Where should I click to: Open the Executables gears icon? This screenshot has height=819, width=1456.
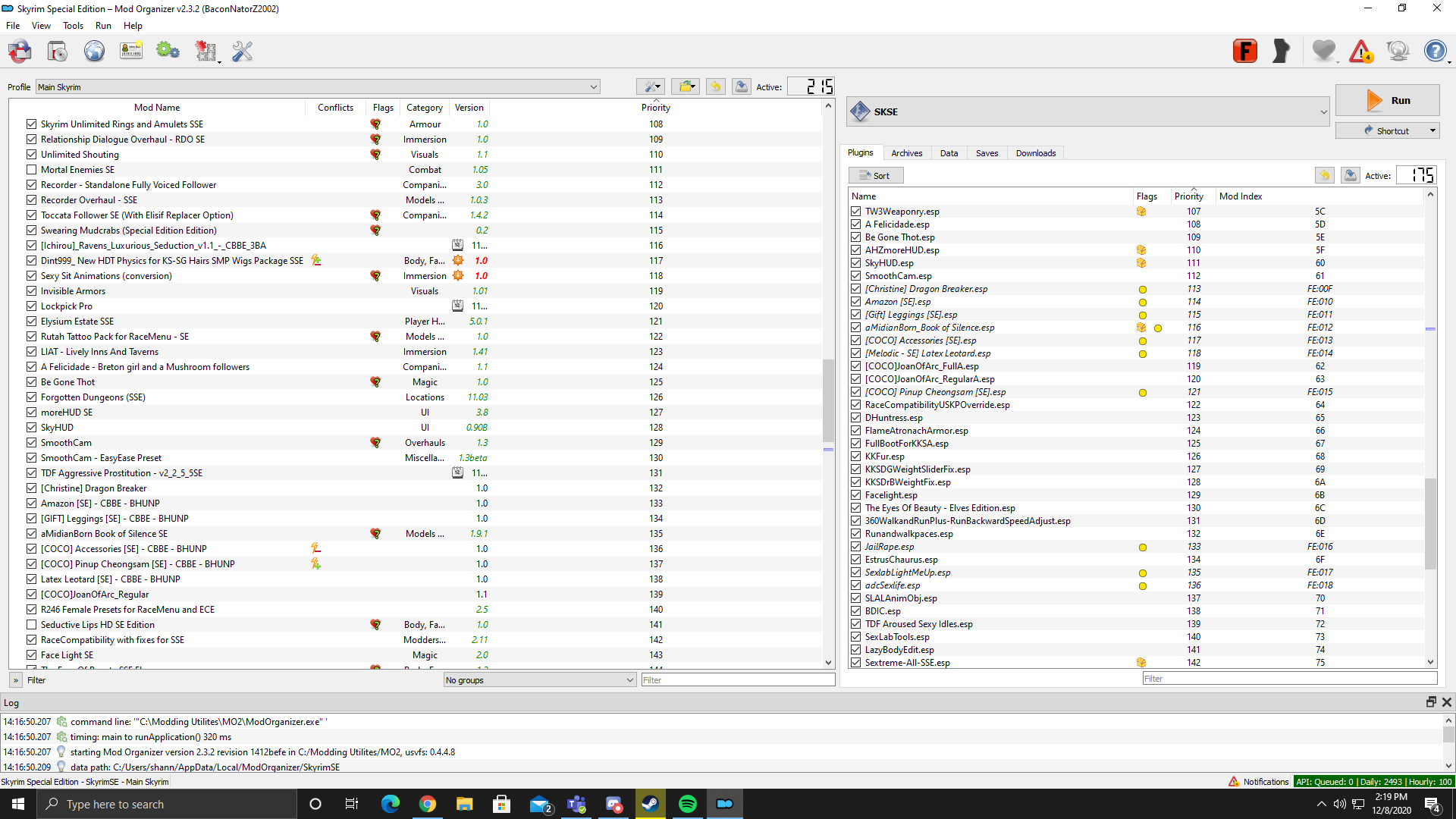(x=168, y=52)
